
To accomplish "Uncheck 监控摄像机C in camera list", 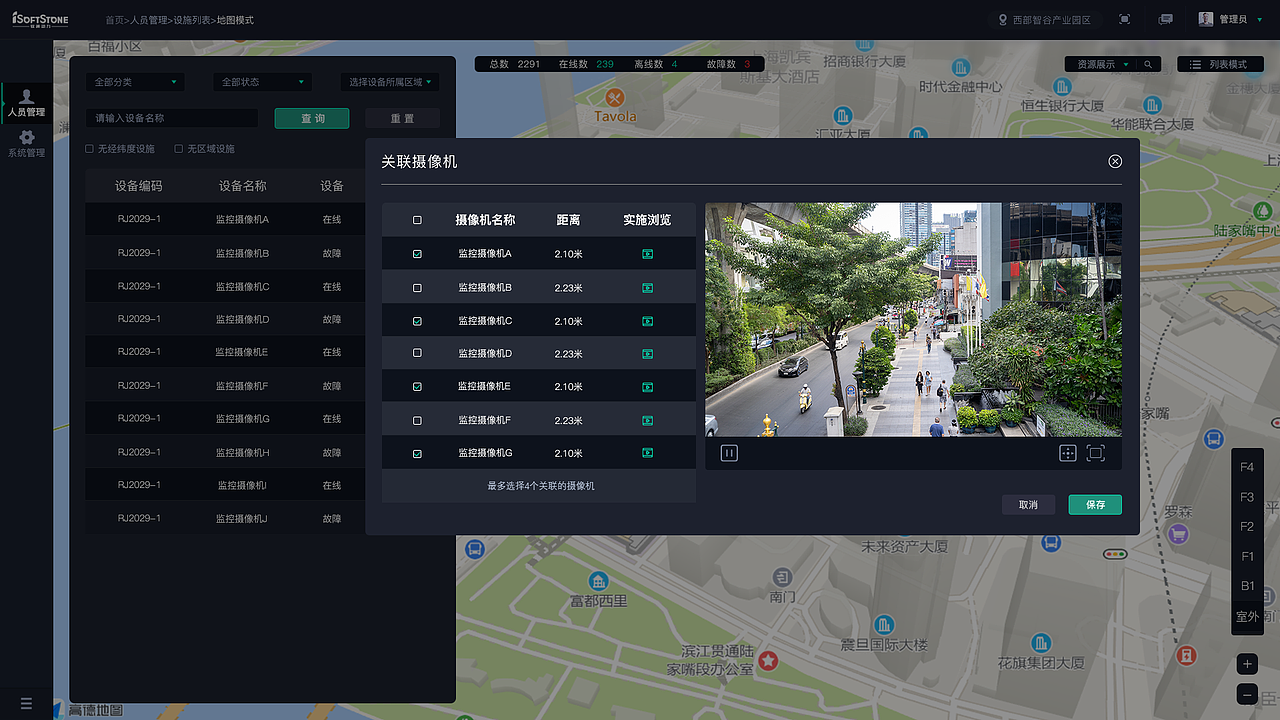I will pyautogui.click(x=417, y=321).
